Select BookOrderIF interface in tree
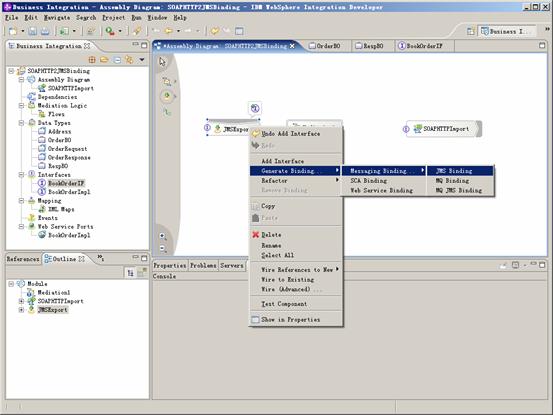Viewport: 553px width, 415px height. 66,183
